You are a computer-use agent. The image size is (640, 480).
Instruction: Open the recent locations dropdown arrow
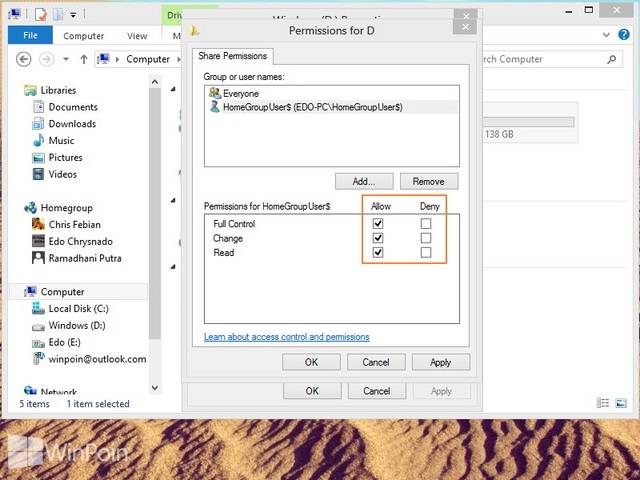pos(66,59)
